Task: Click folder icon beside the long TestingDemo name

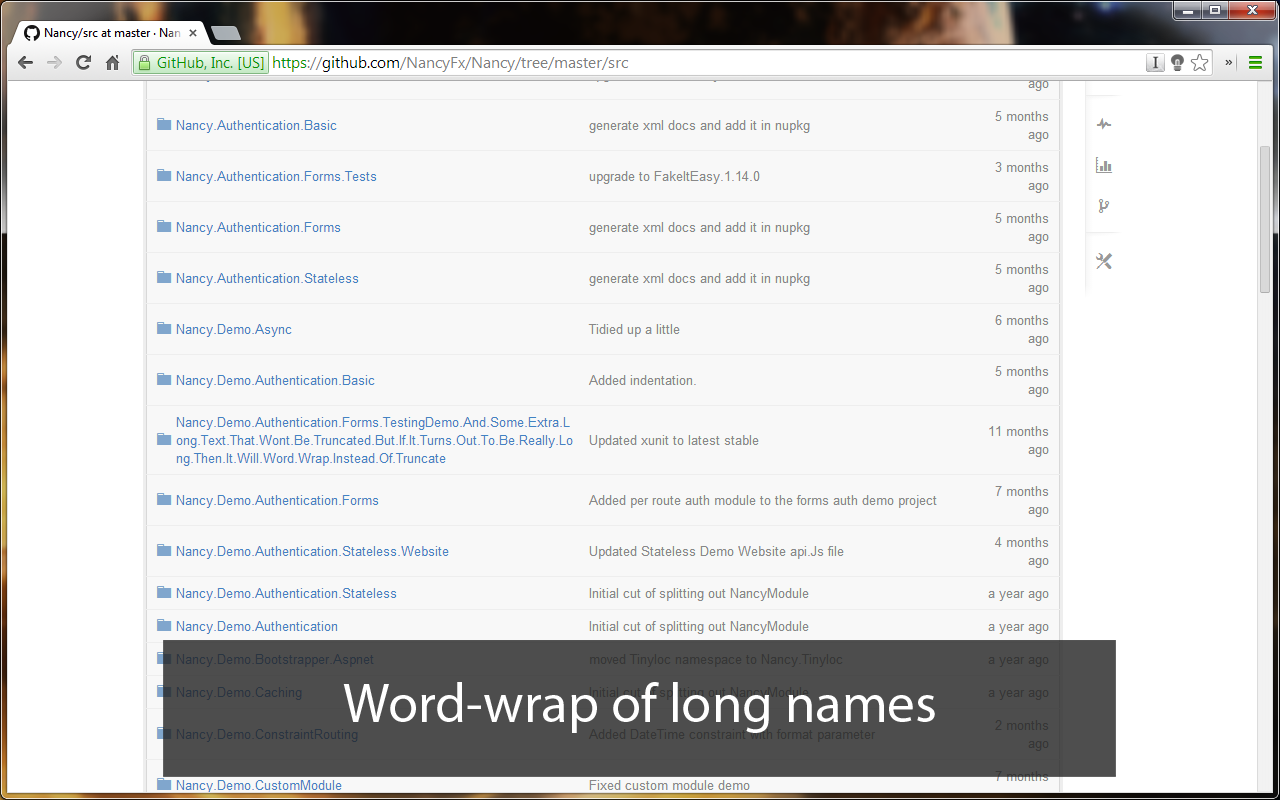Action: tap(164, 439)
